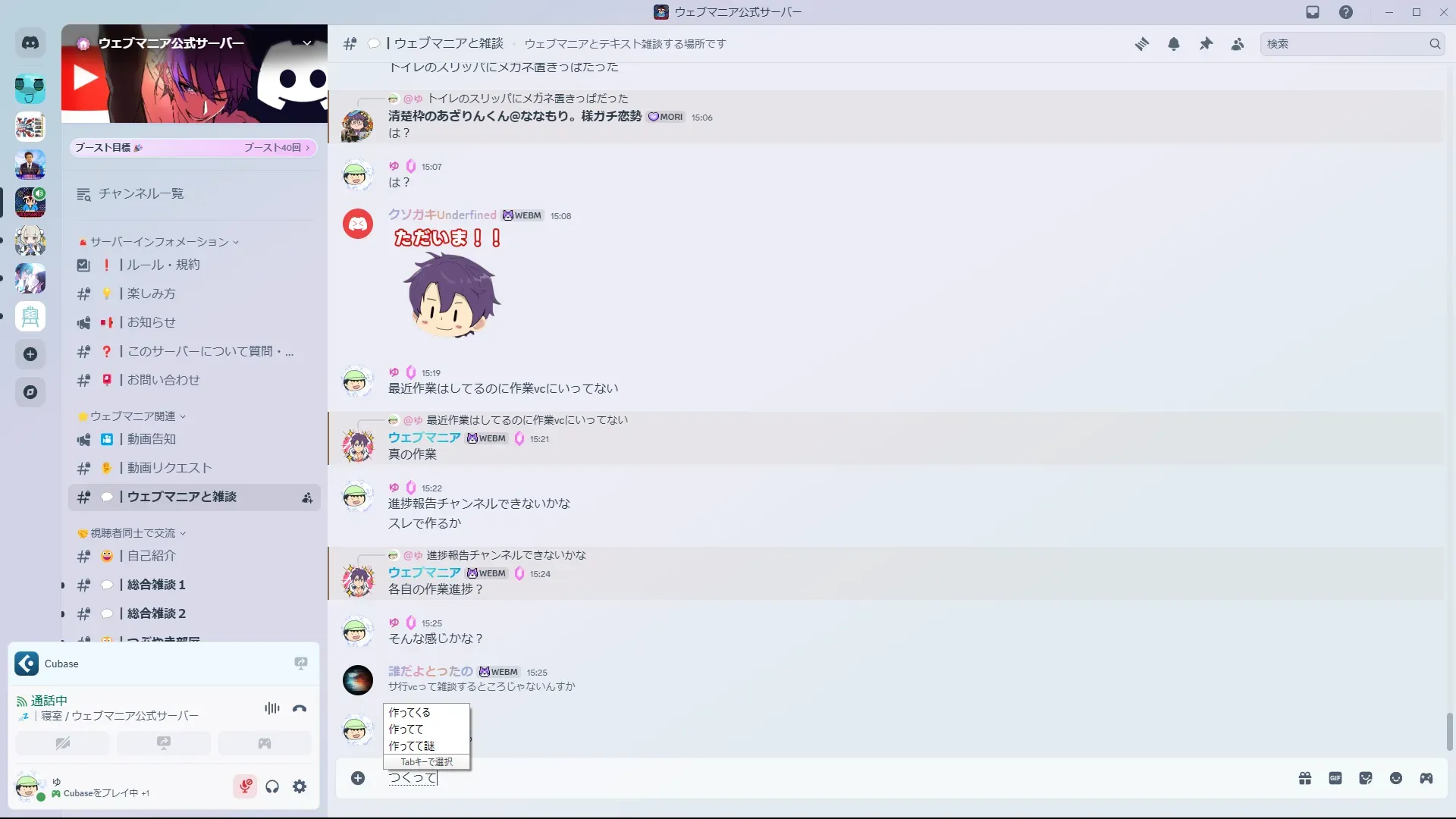The height and width of the screenshot is (819, 1456).
Task: Click the 検索 search field
Action: coord(1344,44)
